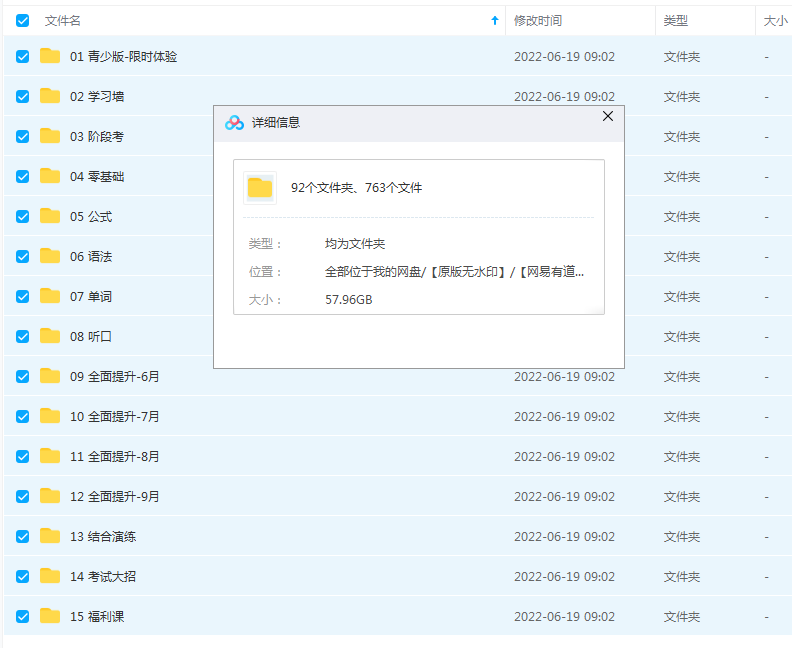
Task: Uncheck the 07 单词 checkbox
Action: point(22,296)
